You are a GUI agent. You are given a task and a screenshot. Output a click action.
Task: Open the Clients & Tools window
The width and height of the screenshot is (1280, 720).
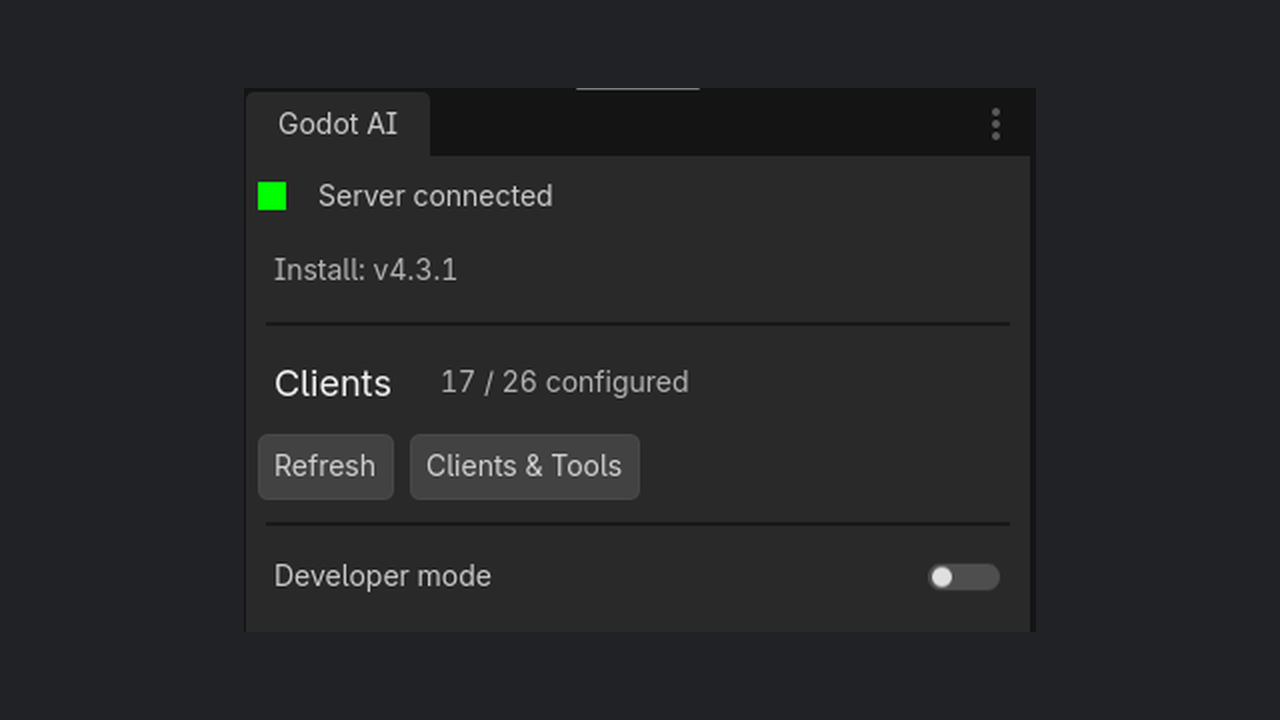(x=524, y=466)
